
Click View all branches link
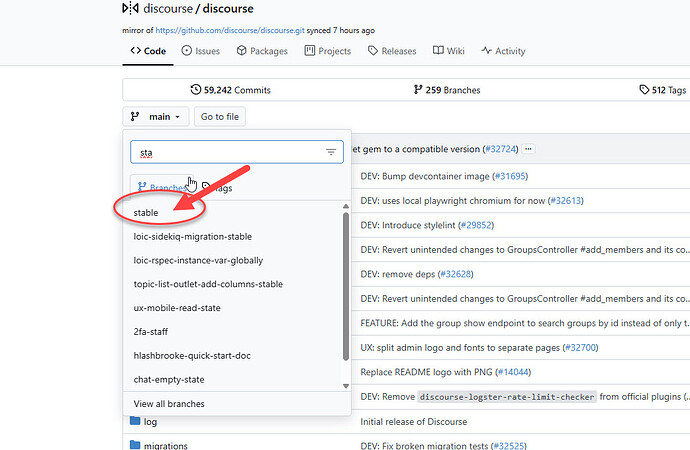click(168, 404)
